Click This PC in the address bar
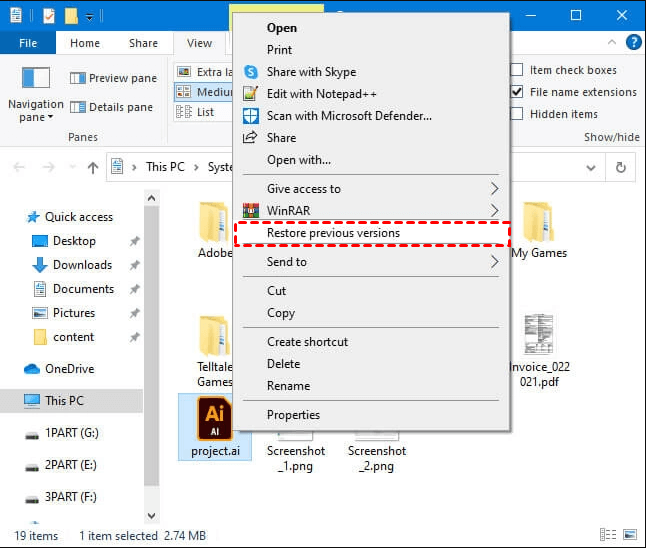646x548 pixels. pyautogui.click(x=165, y=167)
